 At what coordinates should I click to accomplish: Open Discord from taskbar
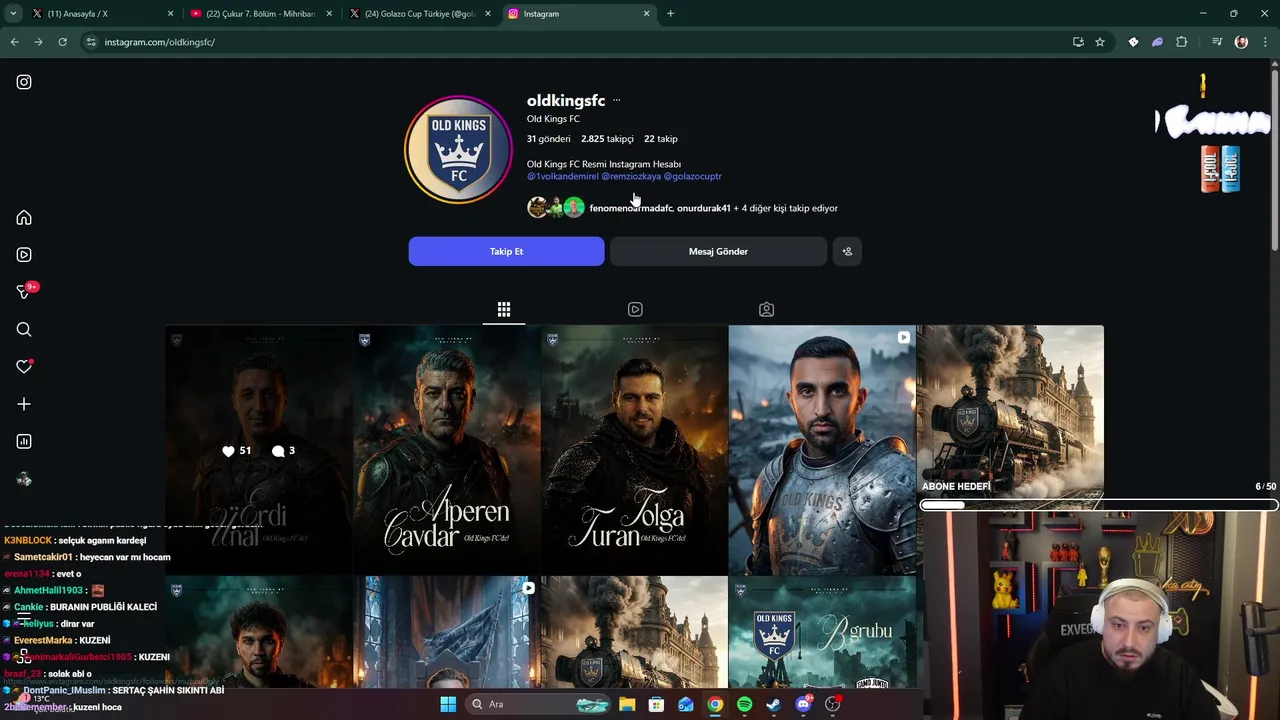pos(804,704)
